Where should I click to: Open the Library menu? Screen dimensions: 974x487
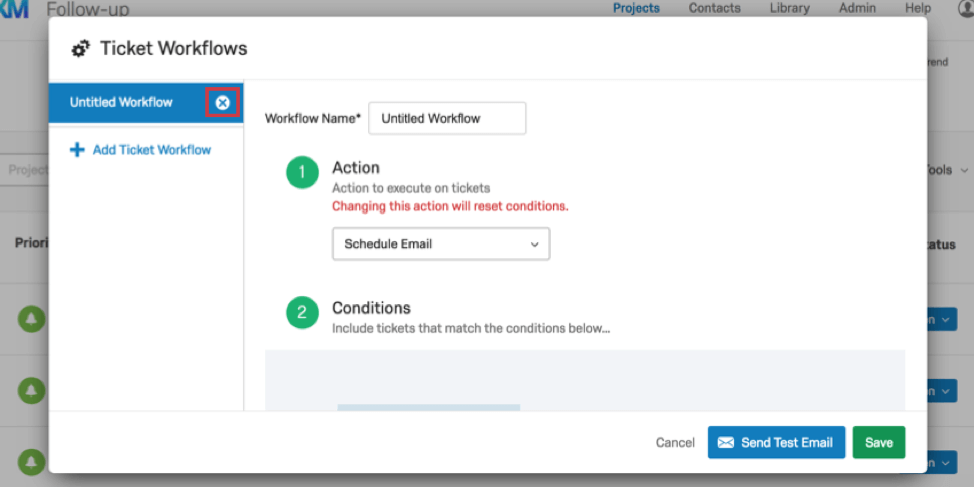790,8
